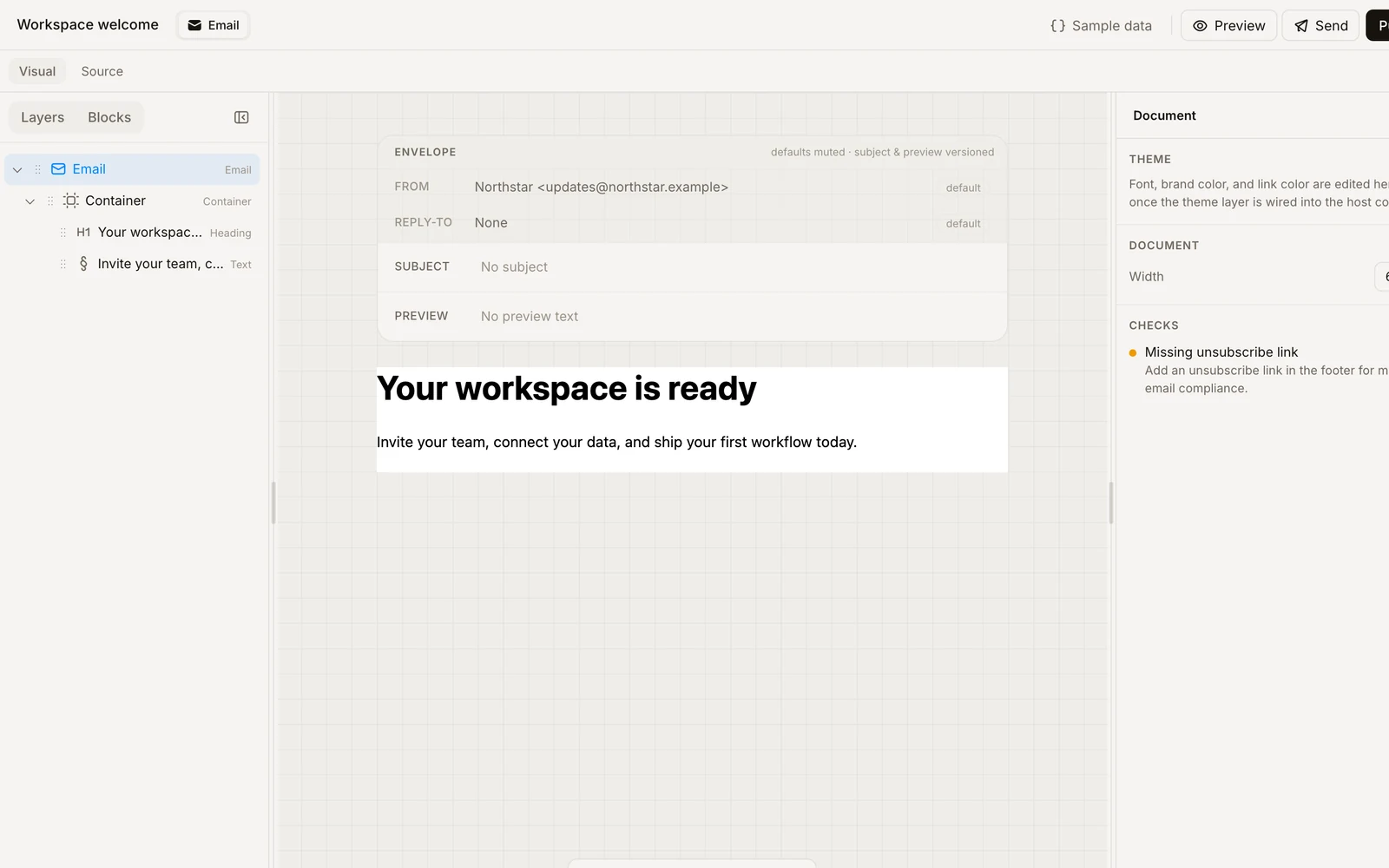Click the drag handle of Container layer
This screenshot has height=868, width=1389.
50,201
